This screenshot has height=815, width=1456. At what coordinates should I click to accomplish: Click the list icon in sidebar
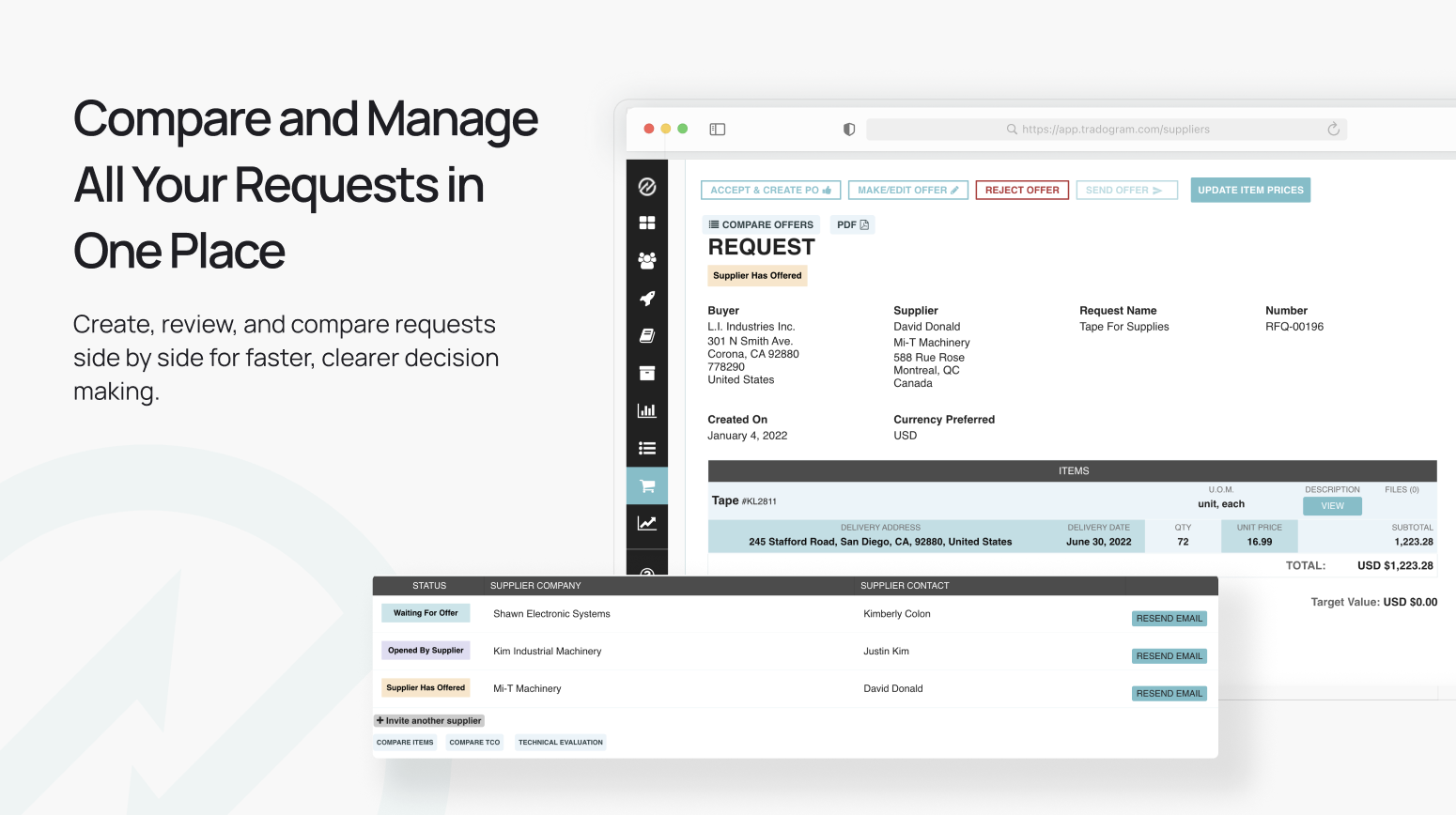(647, 449)
